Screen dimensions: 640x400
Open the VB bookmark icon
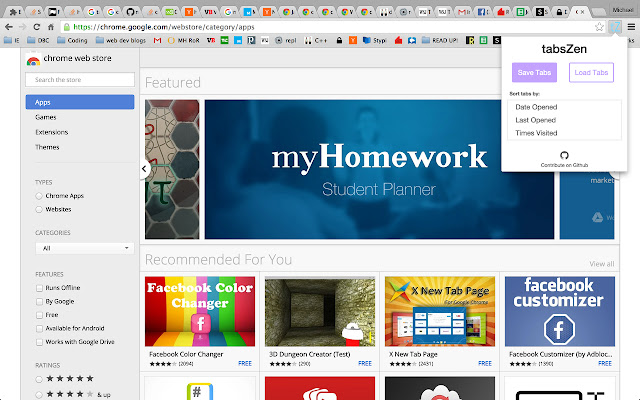point(211,40)
